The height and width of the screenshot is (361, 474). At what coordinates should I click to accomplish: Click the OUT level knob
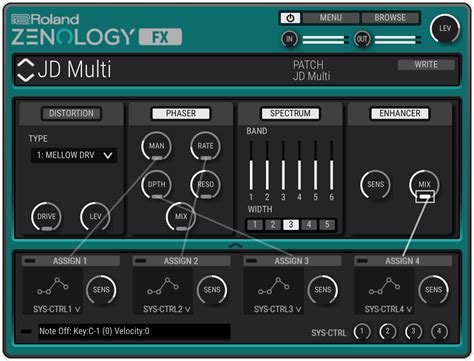[362, 39]
